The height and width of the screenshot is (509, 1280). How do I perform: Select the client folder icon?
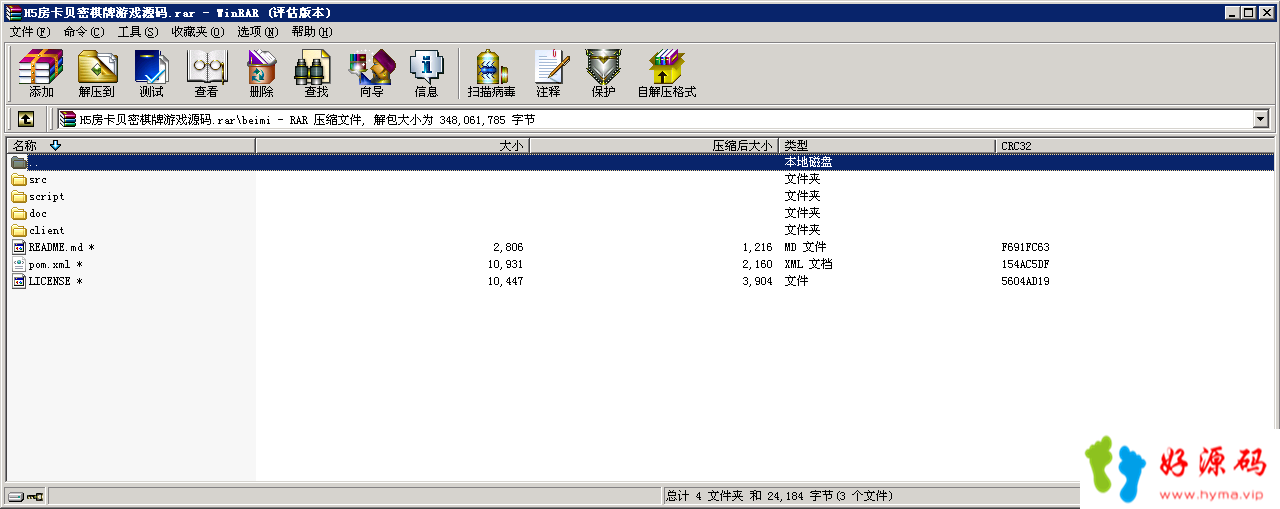(19, 231)
